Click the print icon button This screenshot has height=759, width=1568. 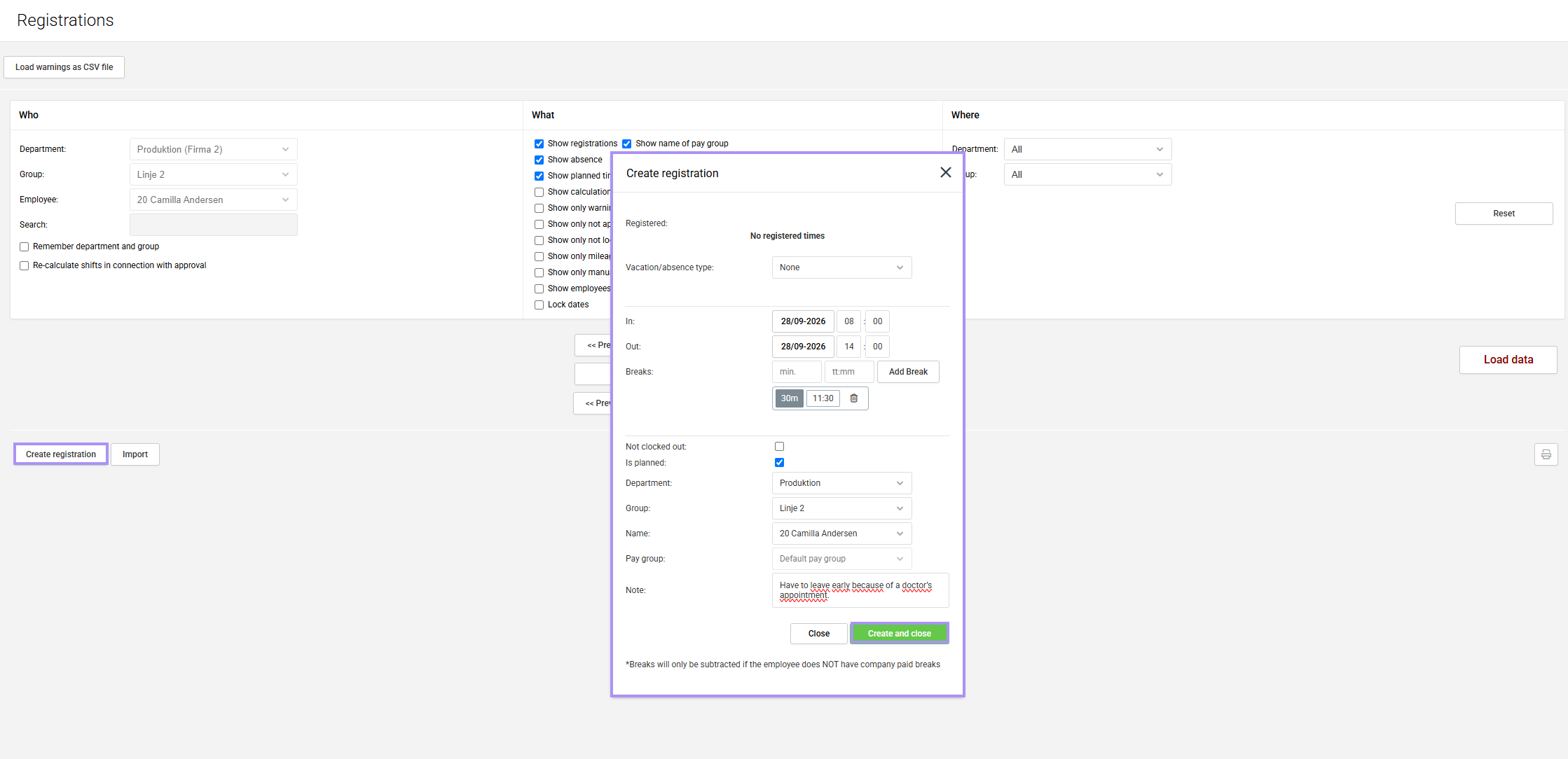coord(1546,454)
